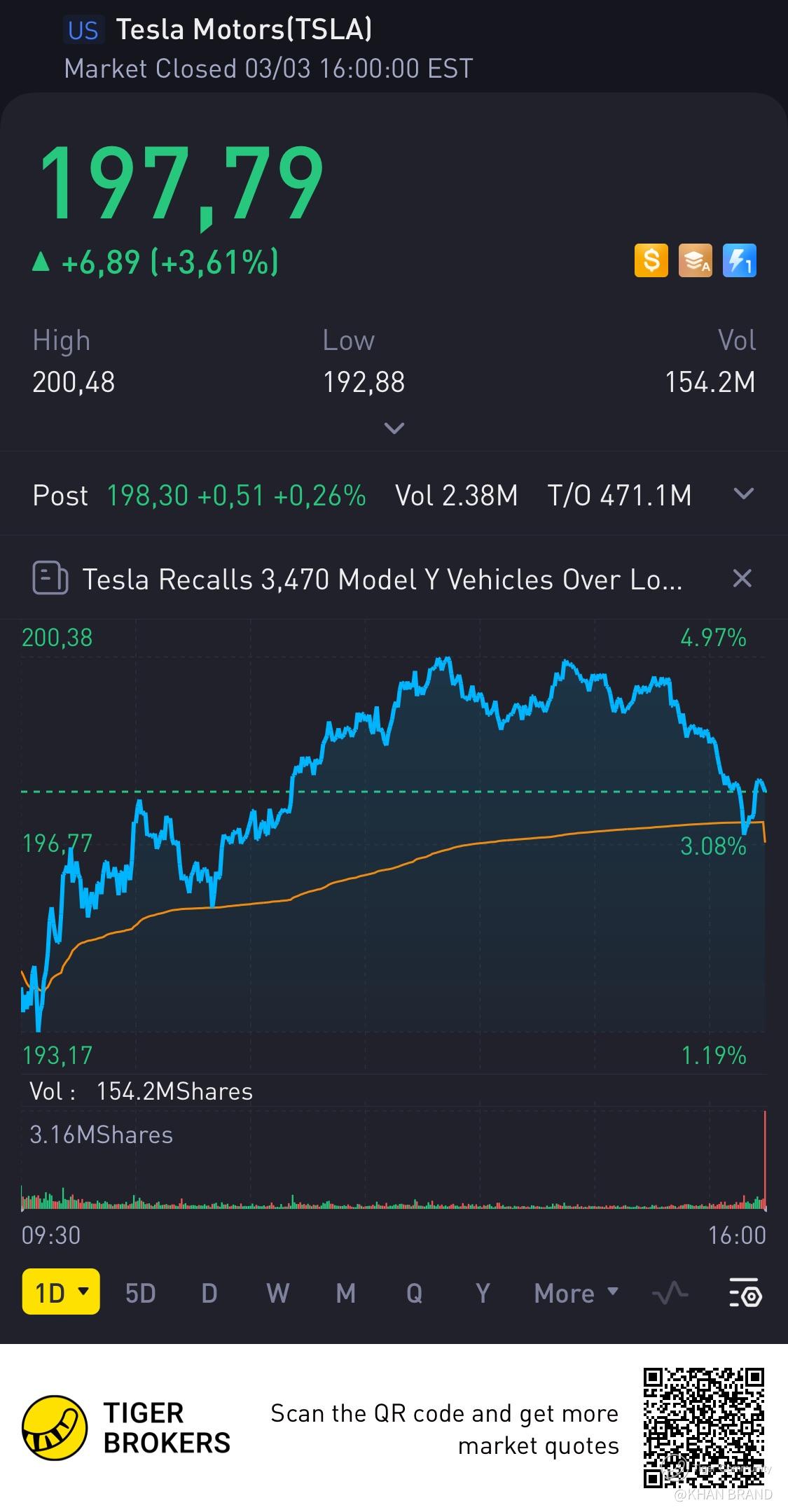Switch to the 5D chart tab

(140, 1294)
